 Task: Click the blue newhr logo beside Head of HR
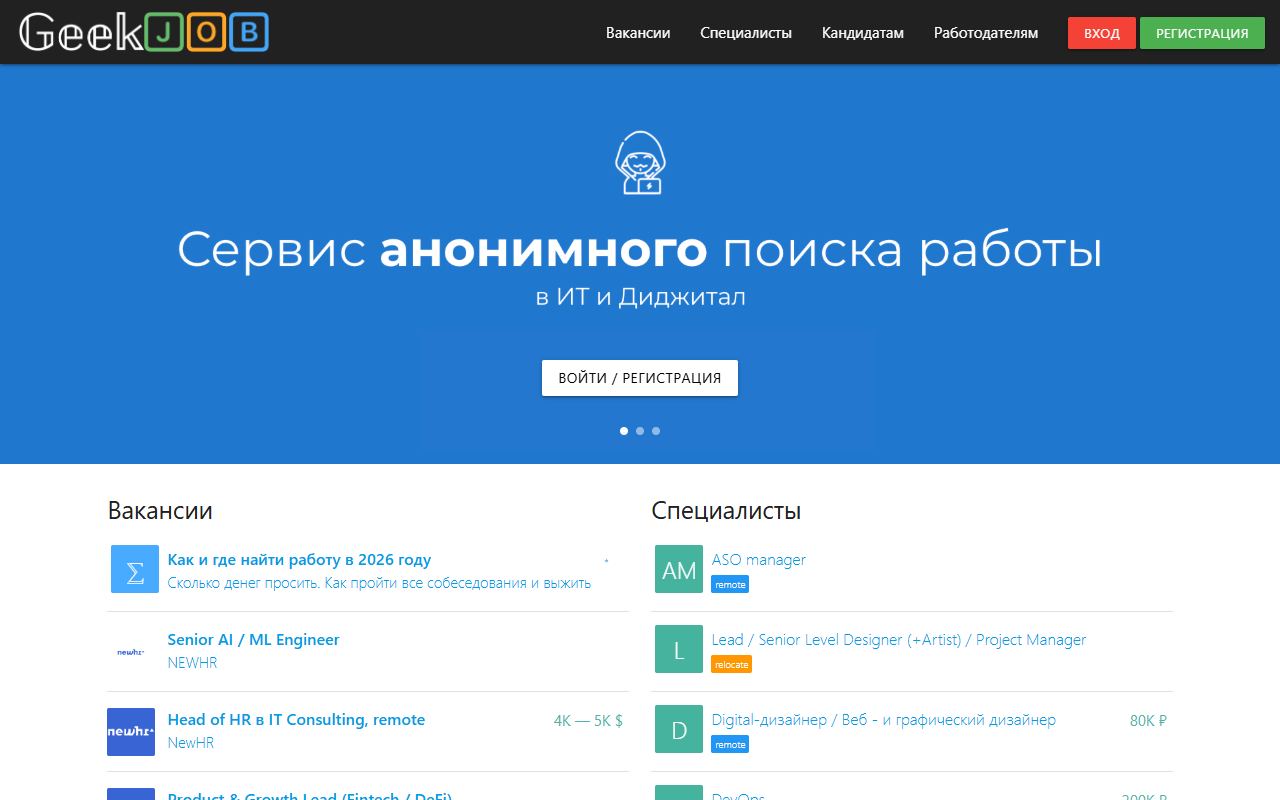click(x=131, y=732)
